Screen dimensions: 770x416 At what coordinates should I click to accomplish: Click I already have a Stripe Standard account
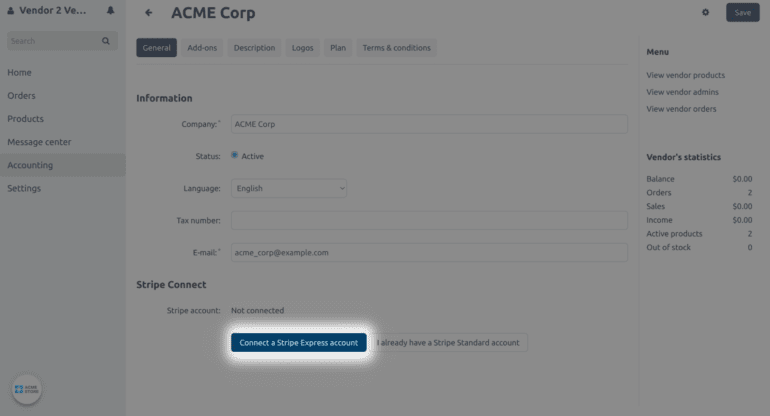coord(448,342)
